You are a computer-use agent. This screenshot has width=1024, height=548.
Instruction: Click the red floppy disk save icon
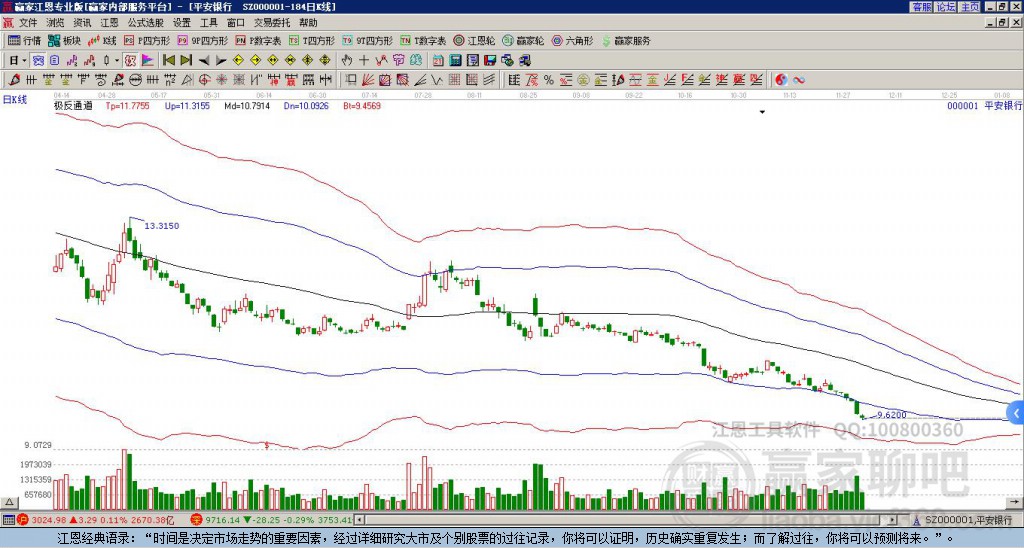[x=490, y=61]
